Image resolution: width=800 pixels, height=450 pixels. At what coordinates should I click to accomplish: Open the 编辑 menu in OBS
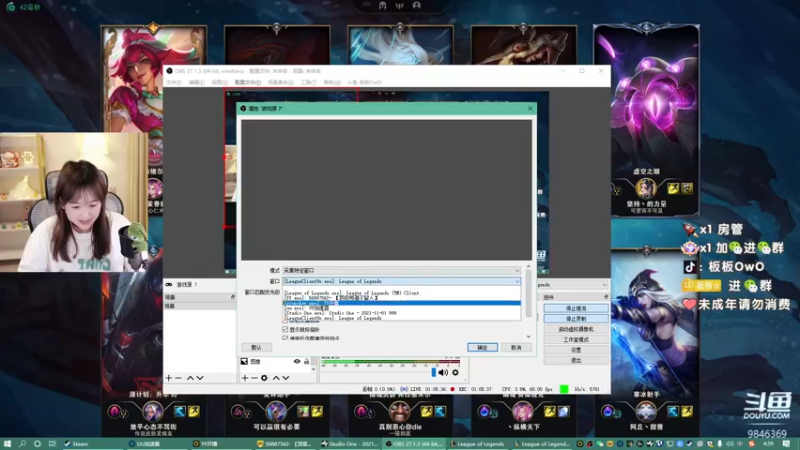click(196, 82)
